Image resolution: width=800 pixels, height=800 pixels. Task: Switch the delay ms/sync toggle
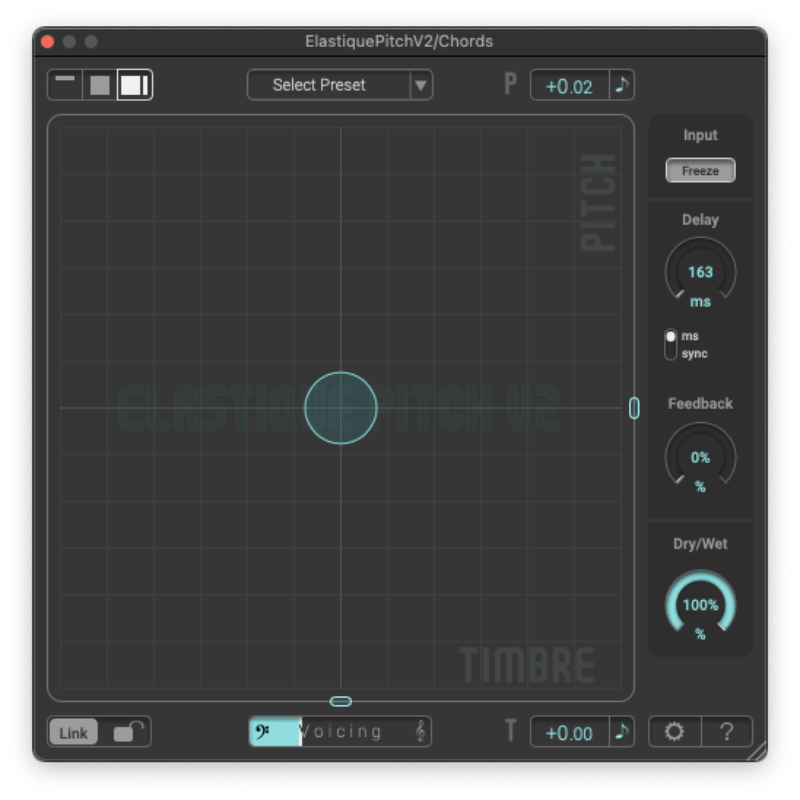[670, 344]
